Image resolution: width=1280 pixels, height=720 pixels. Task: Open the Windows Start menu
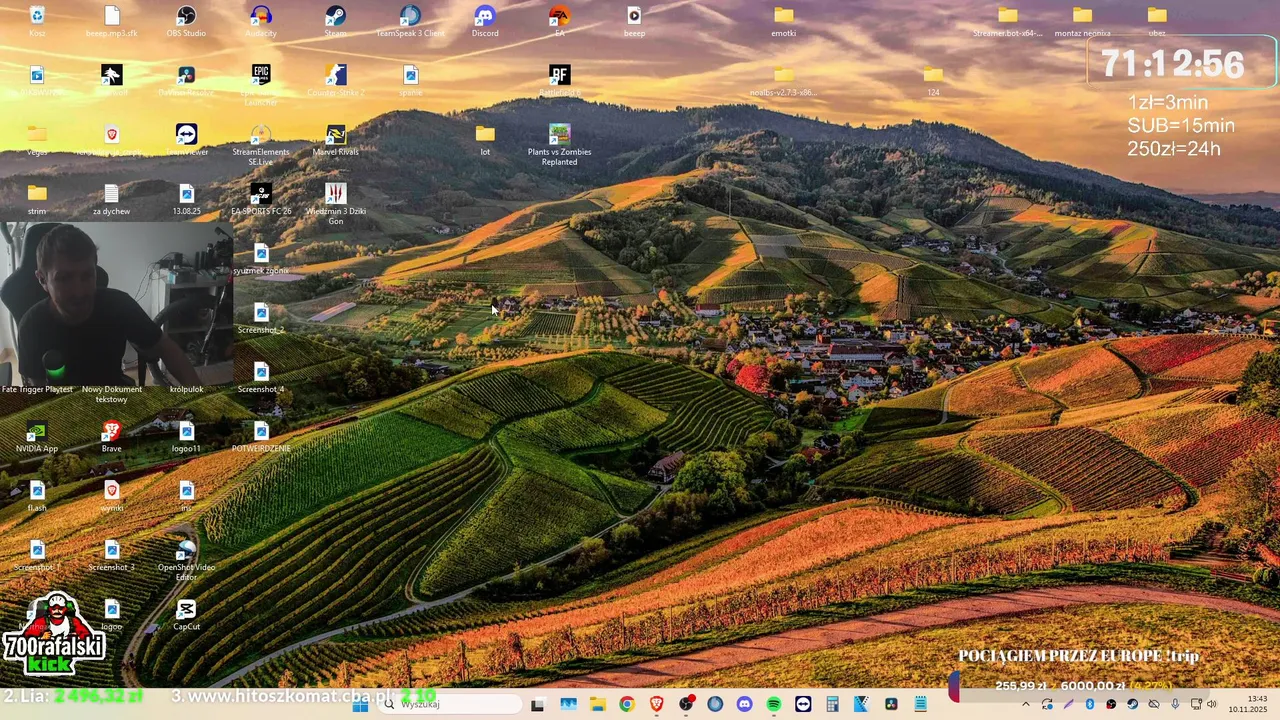coord(360,704)
